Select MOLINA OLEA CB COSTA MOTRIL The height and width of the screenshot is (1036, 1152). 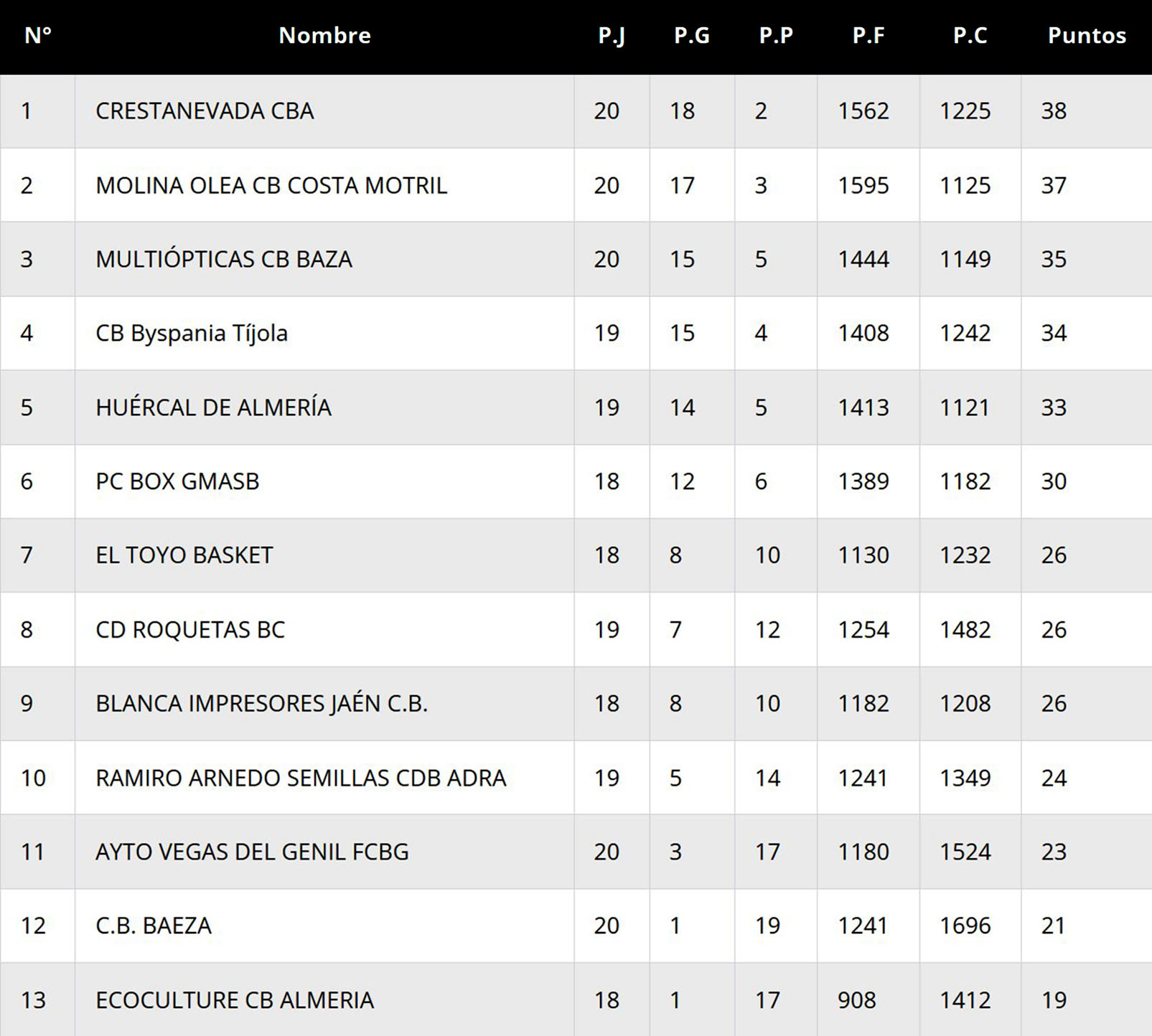pos(271,186)
